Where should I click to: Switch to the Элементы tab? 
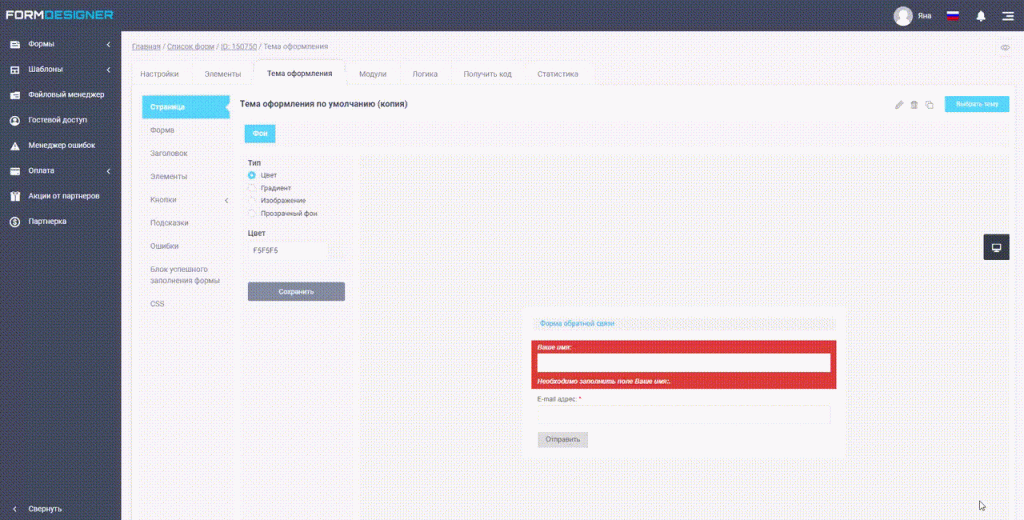(x=223, y=74)
